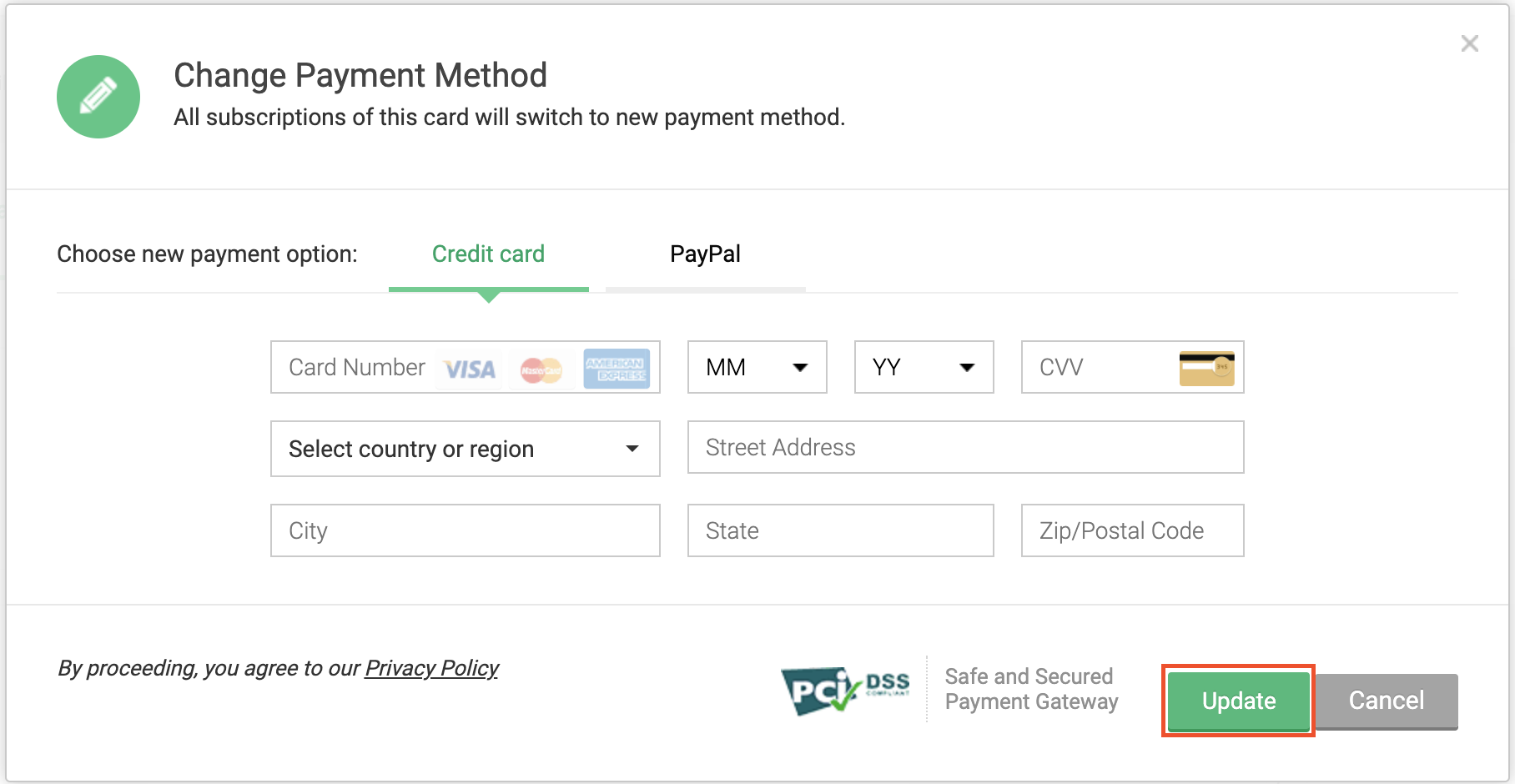1515x784 pixels.
Task: Click the PCI DSS compliant badge
Action: point(845,689)
